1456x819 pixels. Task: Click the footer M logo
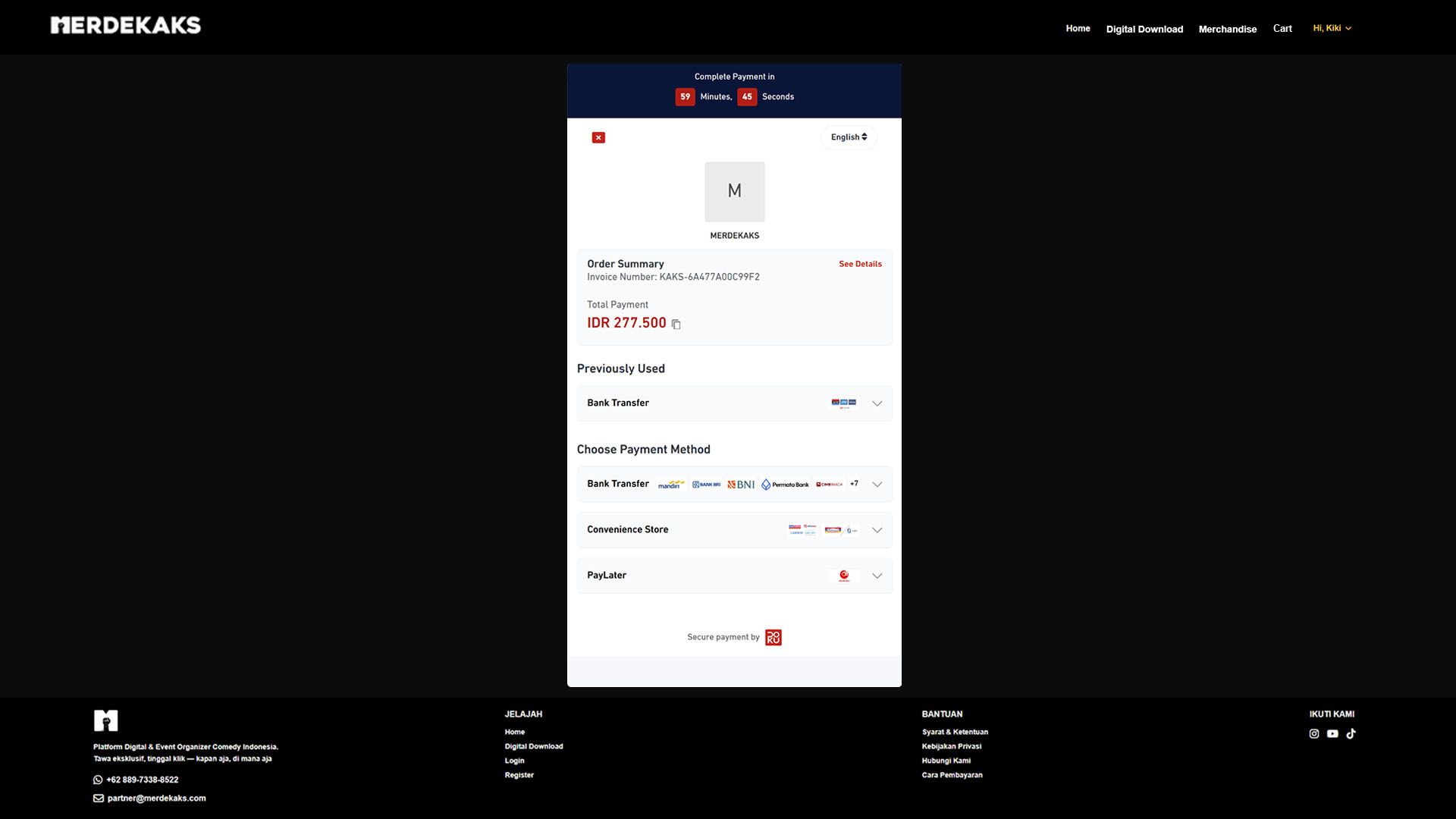tap(105, 720)
